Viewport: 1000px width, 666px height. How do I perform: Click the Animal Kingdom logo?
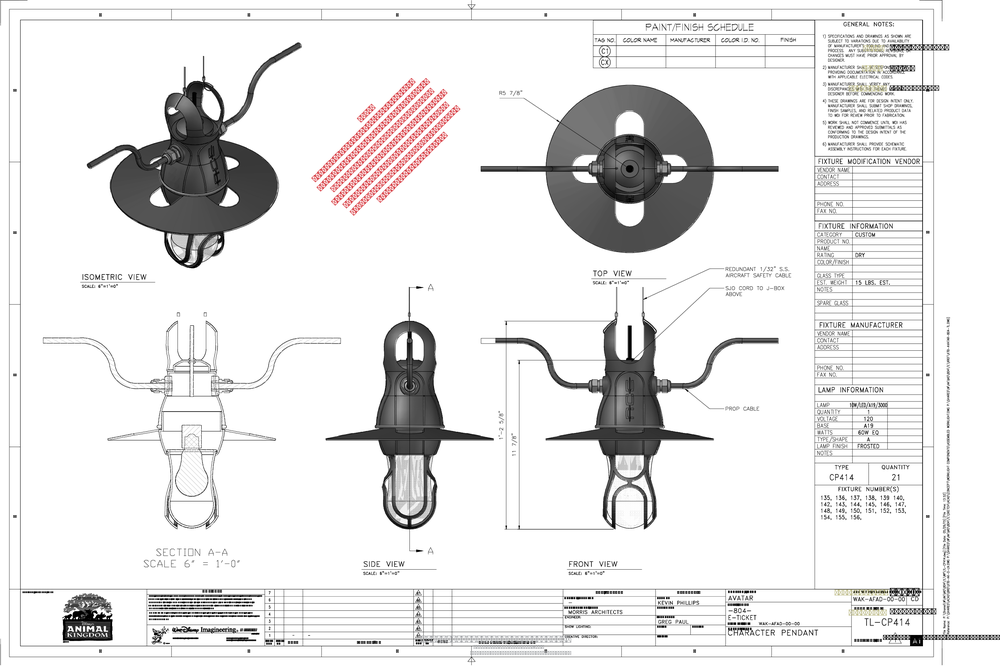click(87, 618)
